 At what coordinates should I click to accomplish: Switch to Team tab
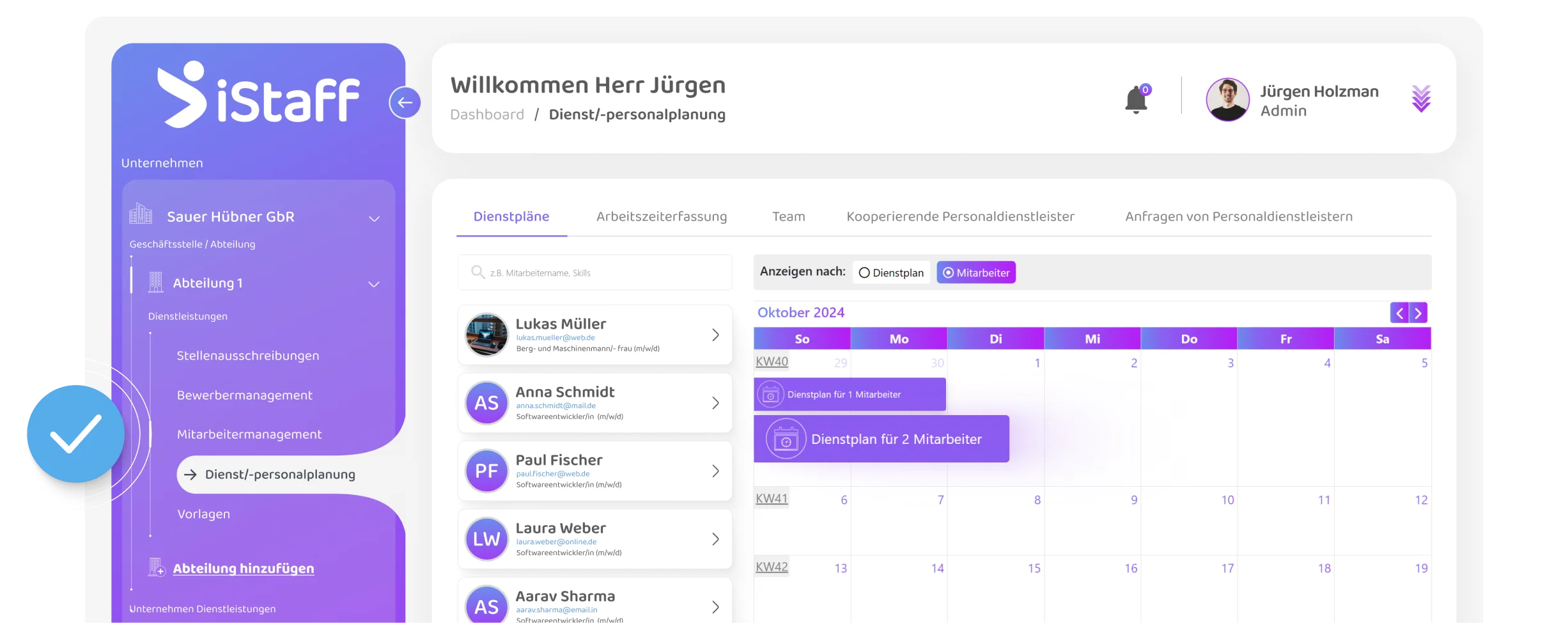[x=788, y=217]
